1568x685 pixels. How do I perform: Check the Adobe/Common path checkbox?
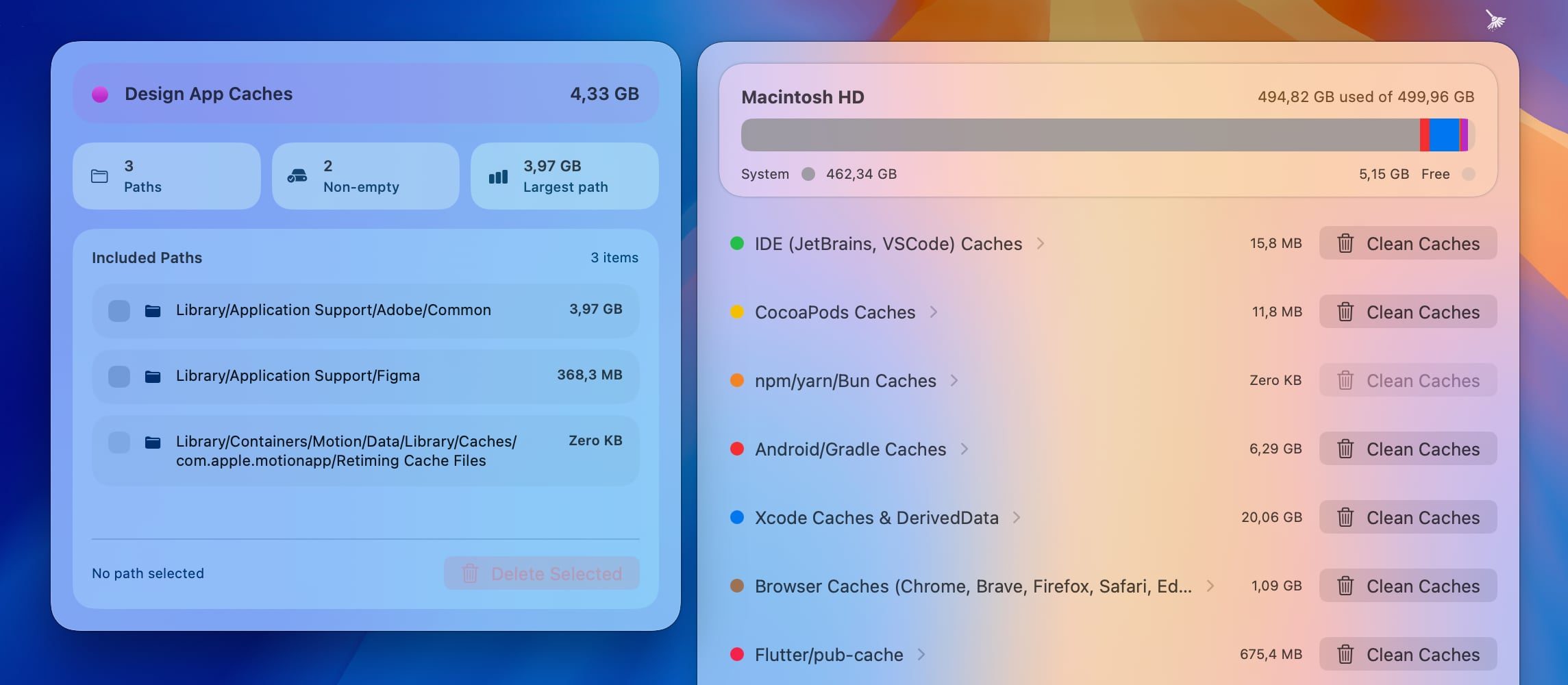119,310
